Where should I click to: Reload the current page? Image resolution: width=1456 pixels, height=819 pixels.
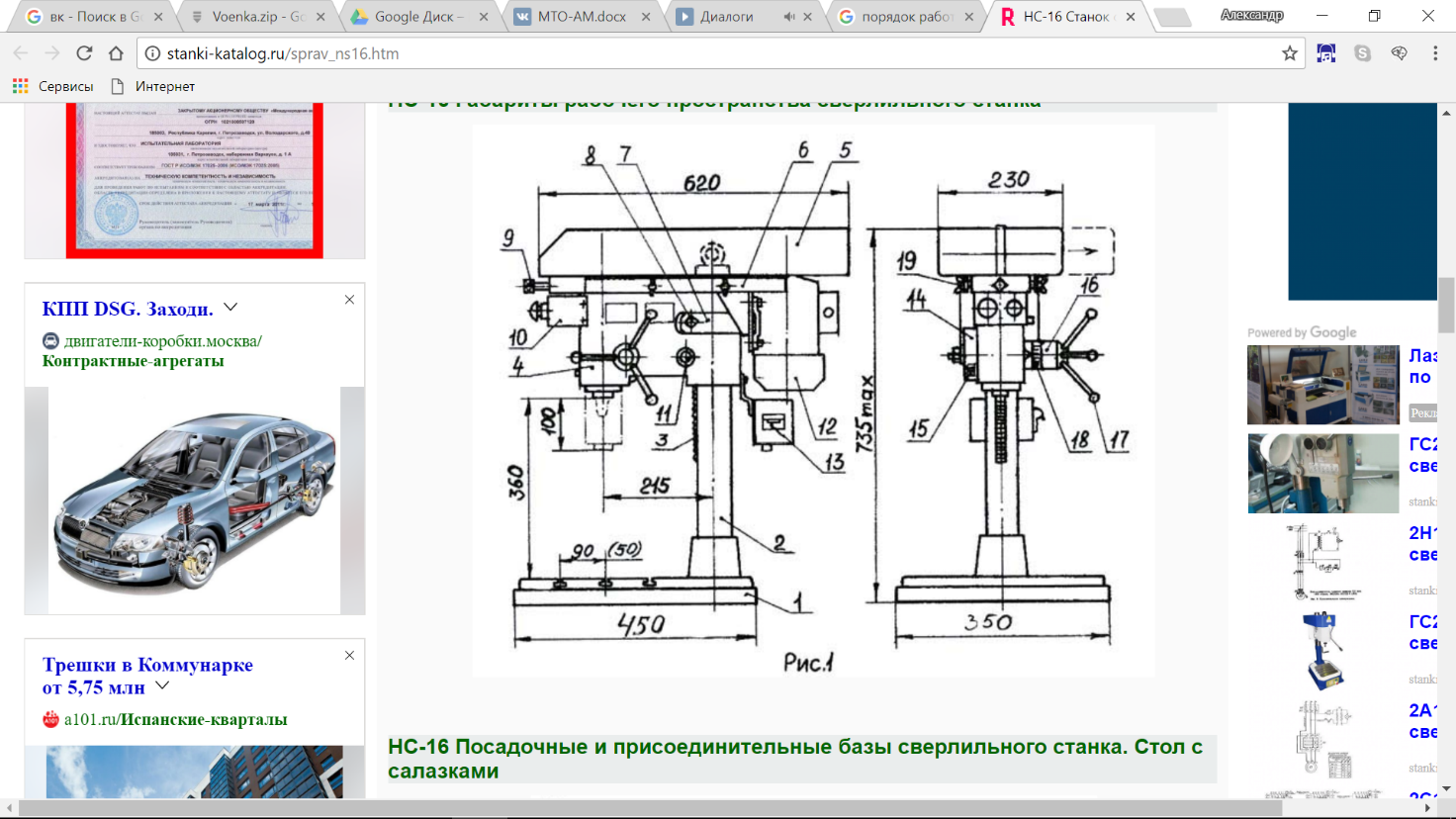coord(84,53)
